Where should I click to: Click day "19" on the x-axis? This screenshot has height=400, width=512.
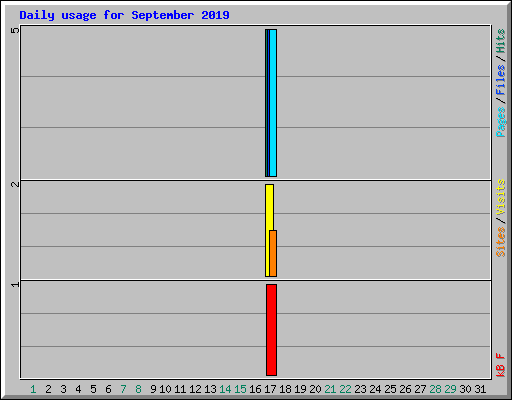(x=300, y=389)
